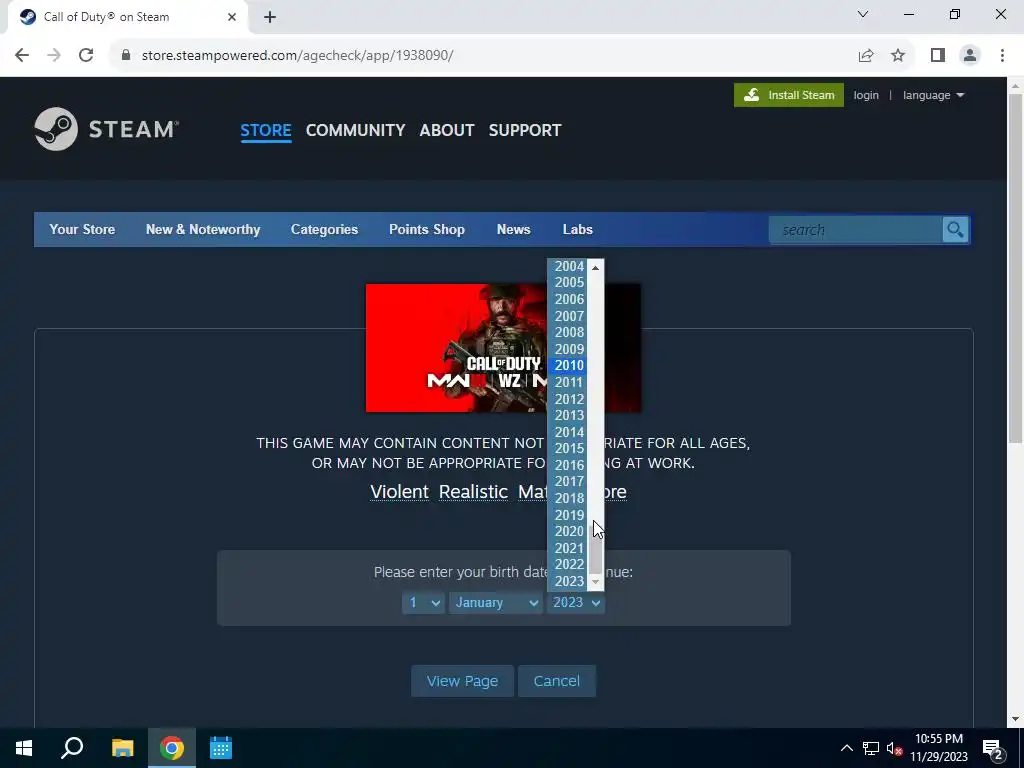Click the birth year 2023 dropdown

tap(575, 602)
